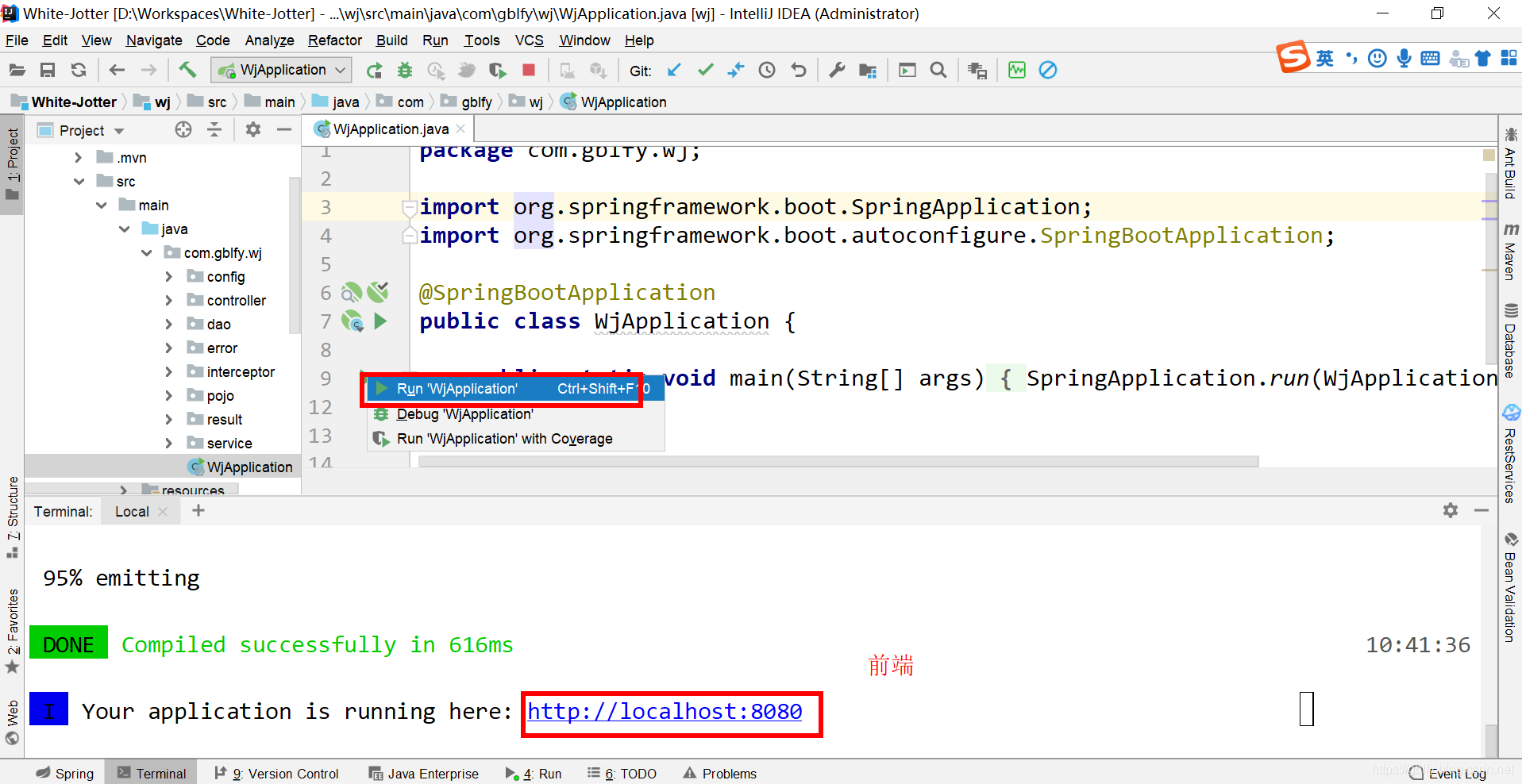Show Git history with the clock icon
The image size is (1522, 784).
tap(767, 70)
